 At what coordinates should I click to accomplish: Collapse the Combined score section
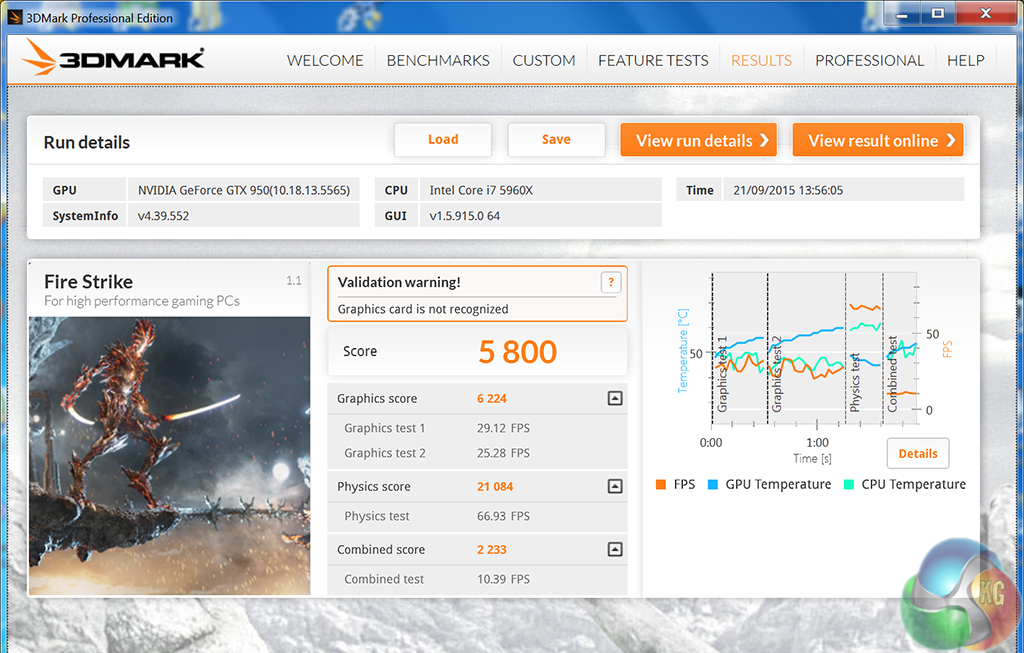point(615,549)
